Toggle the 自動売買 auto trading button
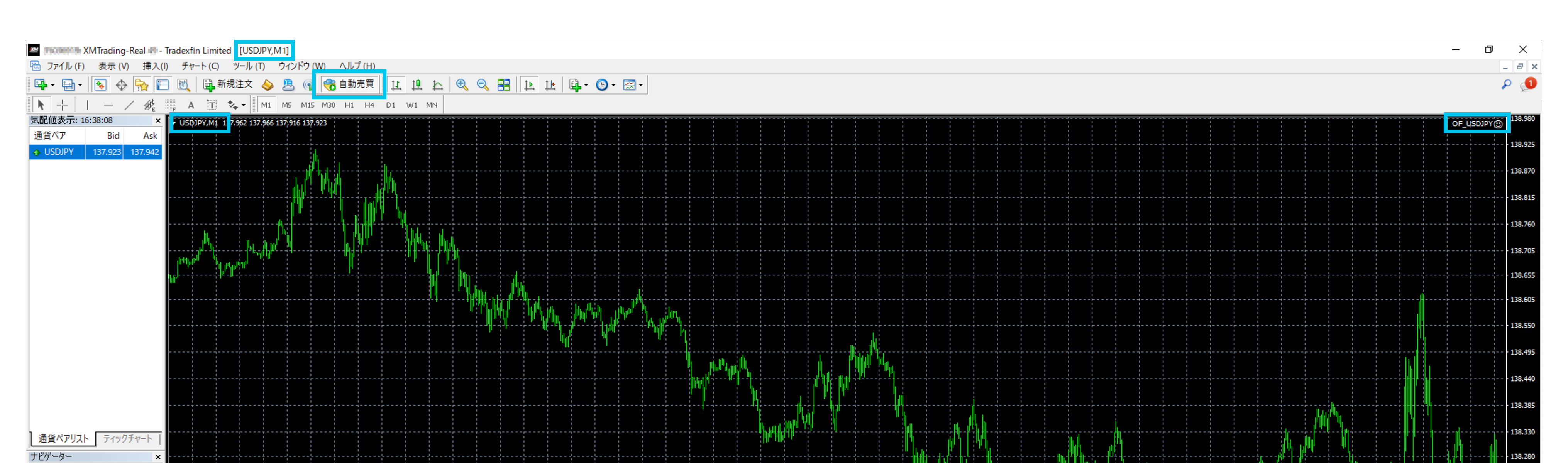This screenshot has height=463, width=1568. click(349, 84)
